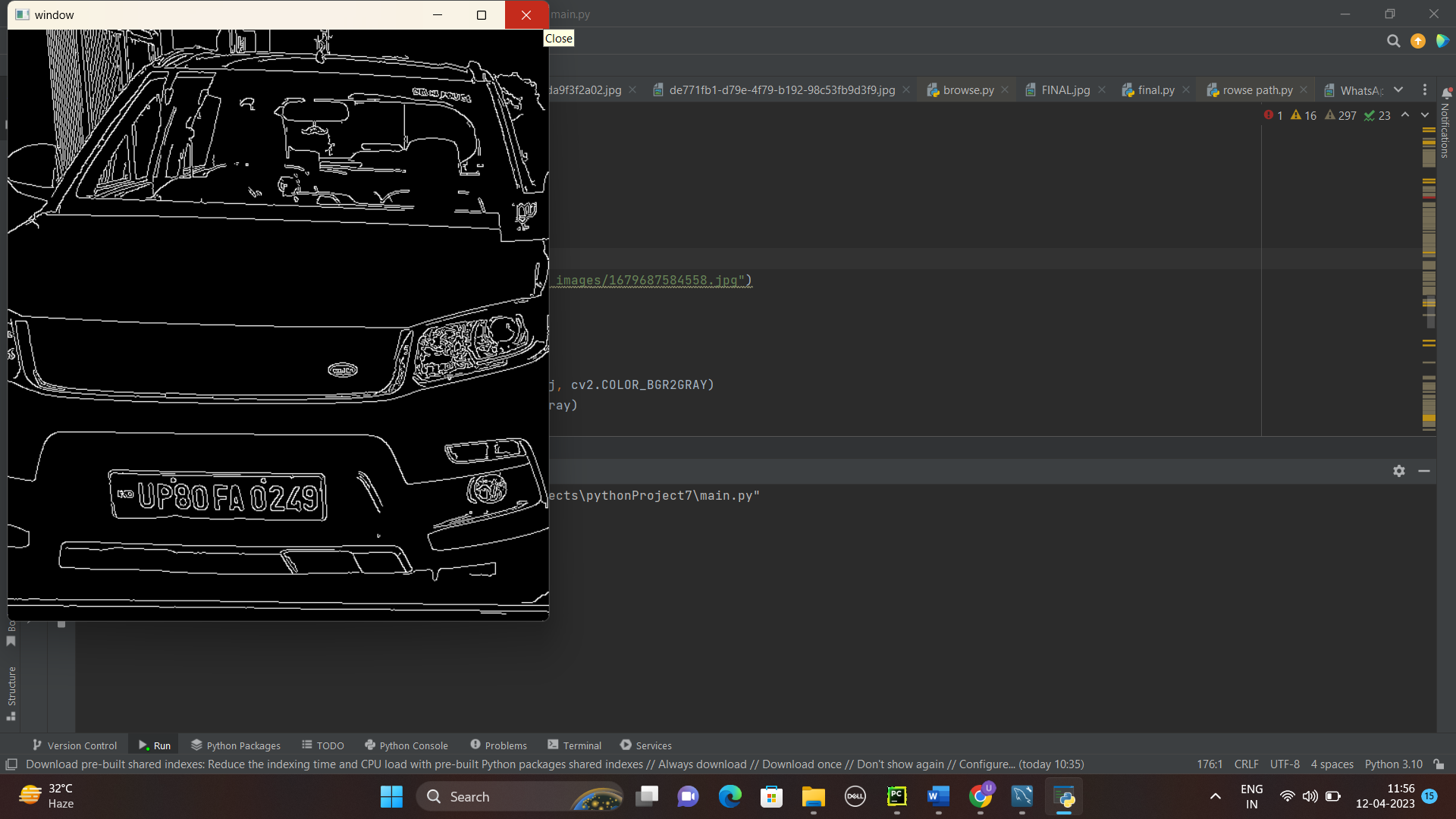Image resolution: width=1456 pixels, height=819 pixels.
Task: Close the browse.py tab
Action: coord(1005,89)
